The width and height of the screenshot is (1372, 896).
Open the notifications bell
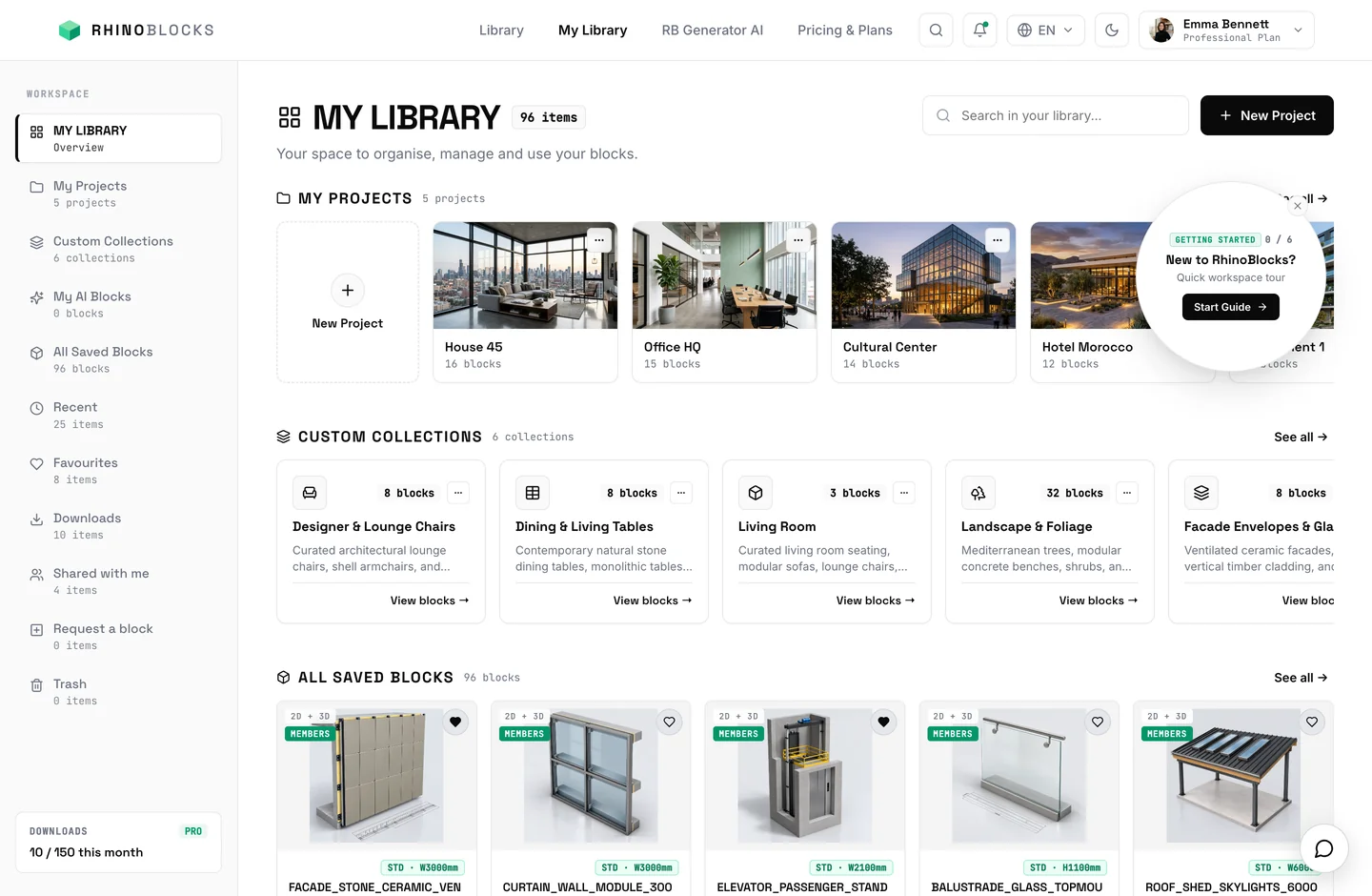click(x=979, y=31)
